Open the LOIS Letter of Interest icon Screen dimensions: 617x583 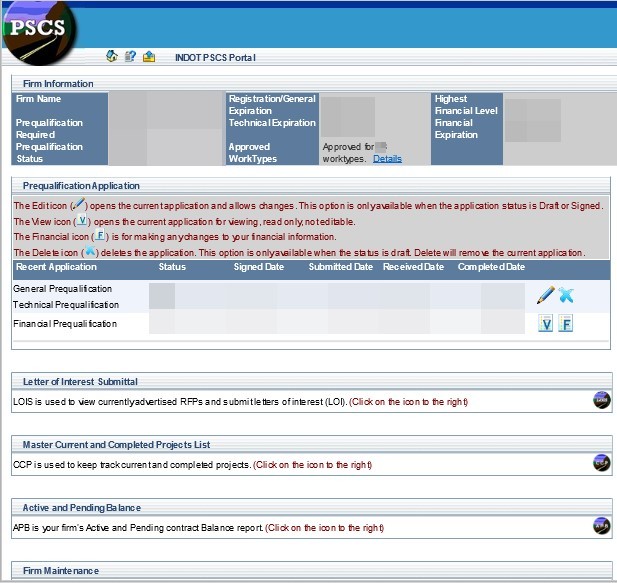click(601, 401)
